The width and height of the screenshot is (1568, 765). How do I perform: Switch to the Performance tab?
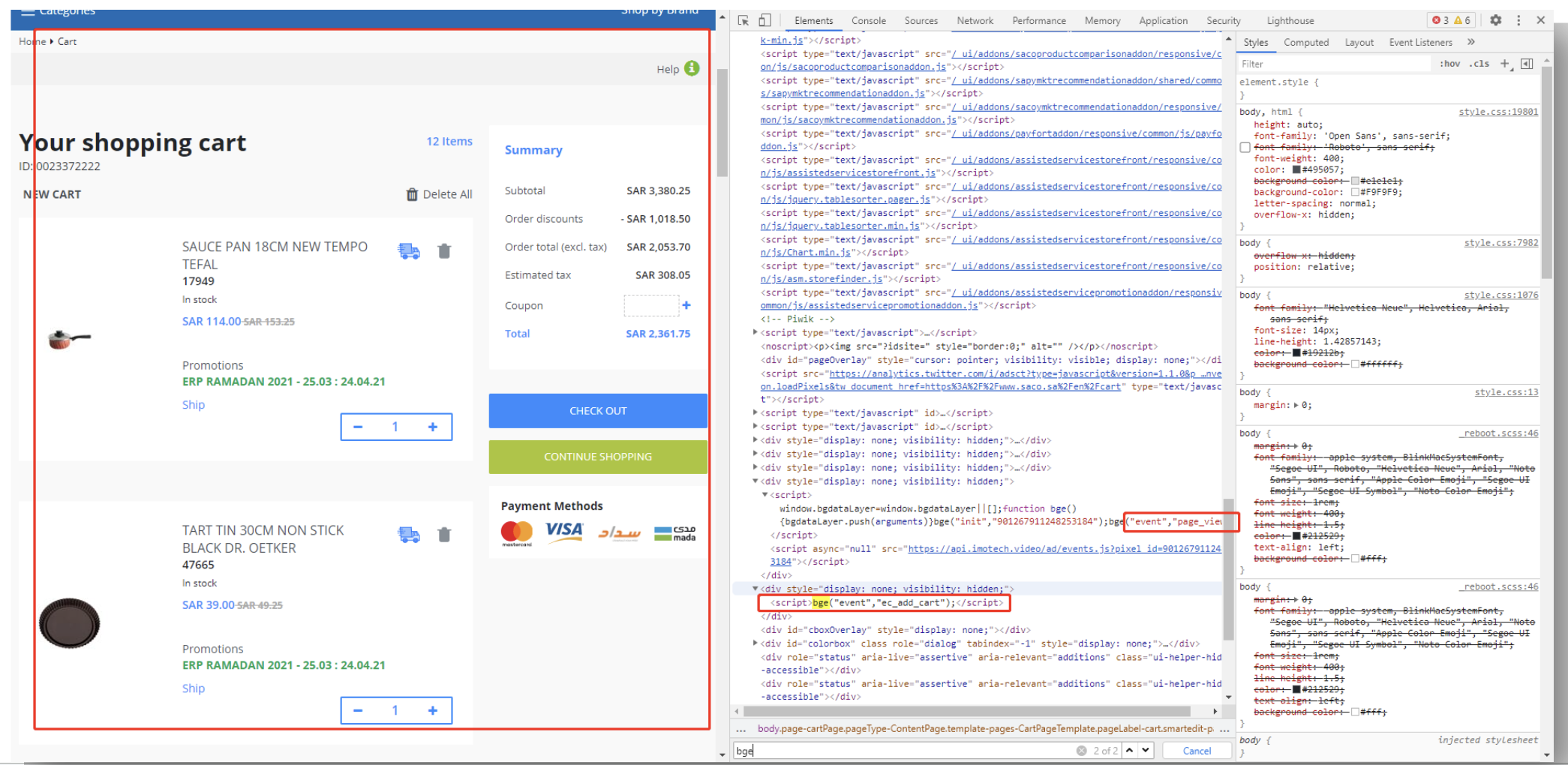1039,20
